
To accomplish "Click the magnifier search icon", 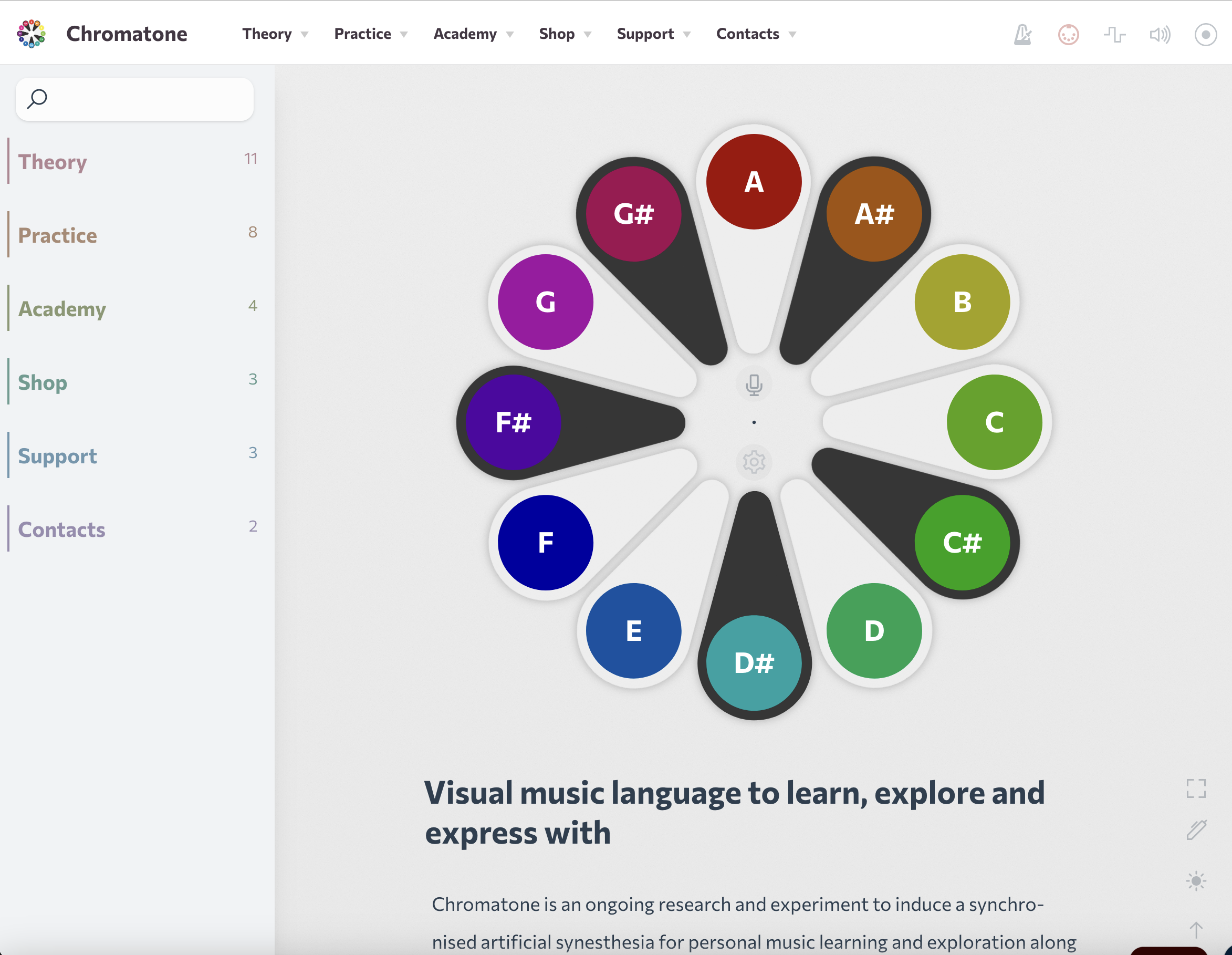I will tap(37, 99).
